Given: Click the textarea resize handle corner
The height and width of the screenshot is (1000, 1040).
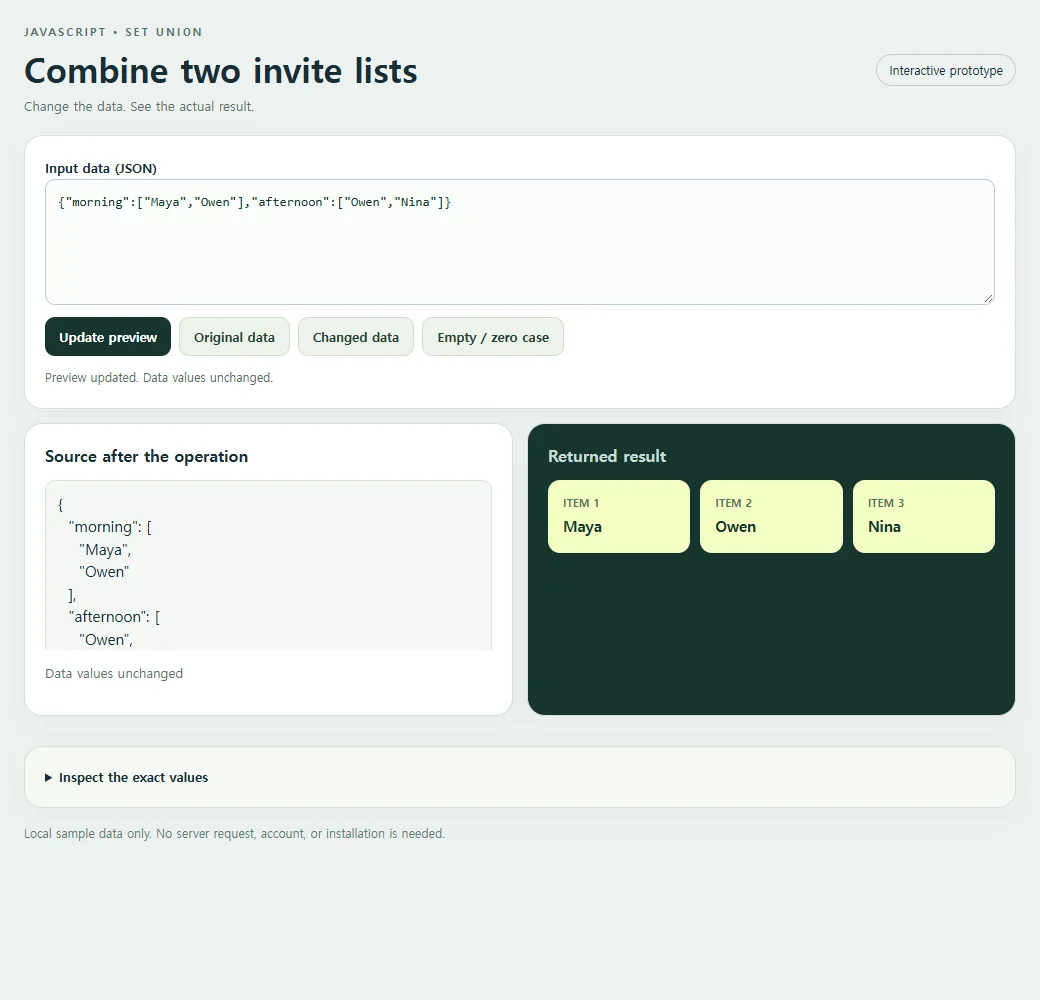Looking at the screenshot, I should click(988, 298).
